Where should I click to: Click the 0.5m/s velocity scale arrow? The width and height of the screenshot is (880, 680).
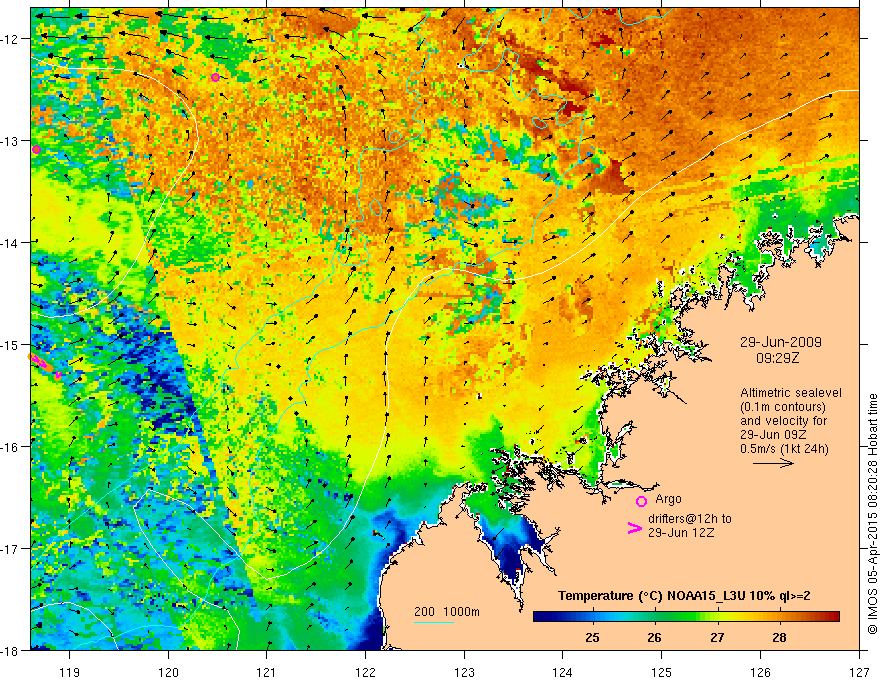coord(773,463)
